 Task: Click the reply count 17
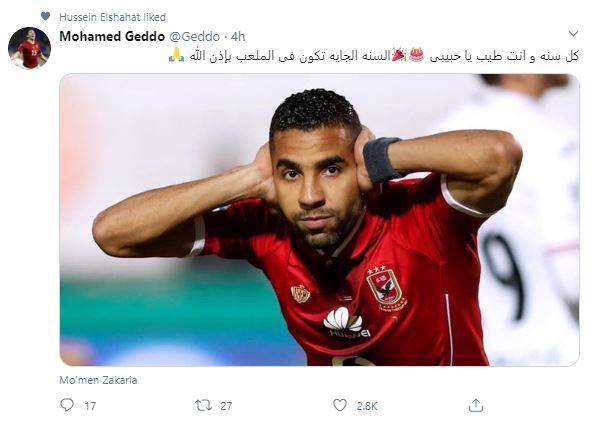coord(90,406)
